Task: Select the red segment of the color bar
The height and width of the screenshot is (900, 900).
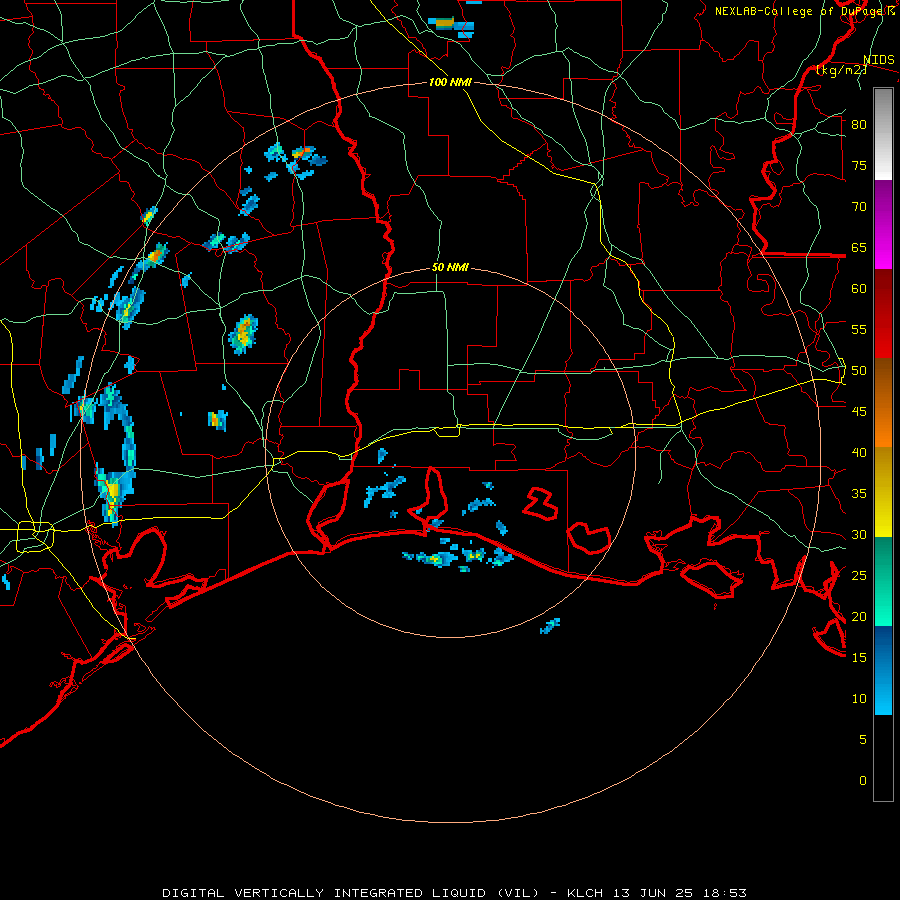Action: point(883,314)
